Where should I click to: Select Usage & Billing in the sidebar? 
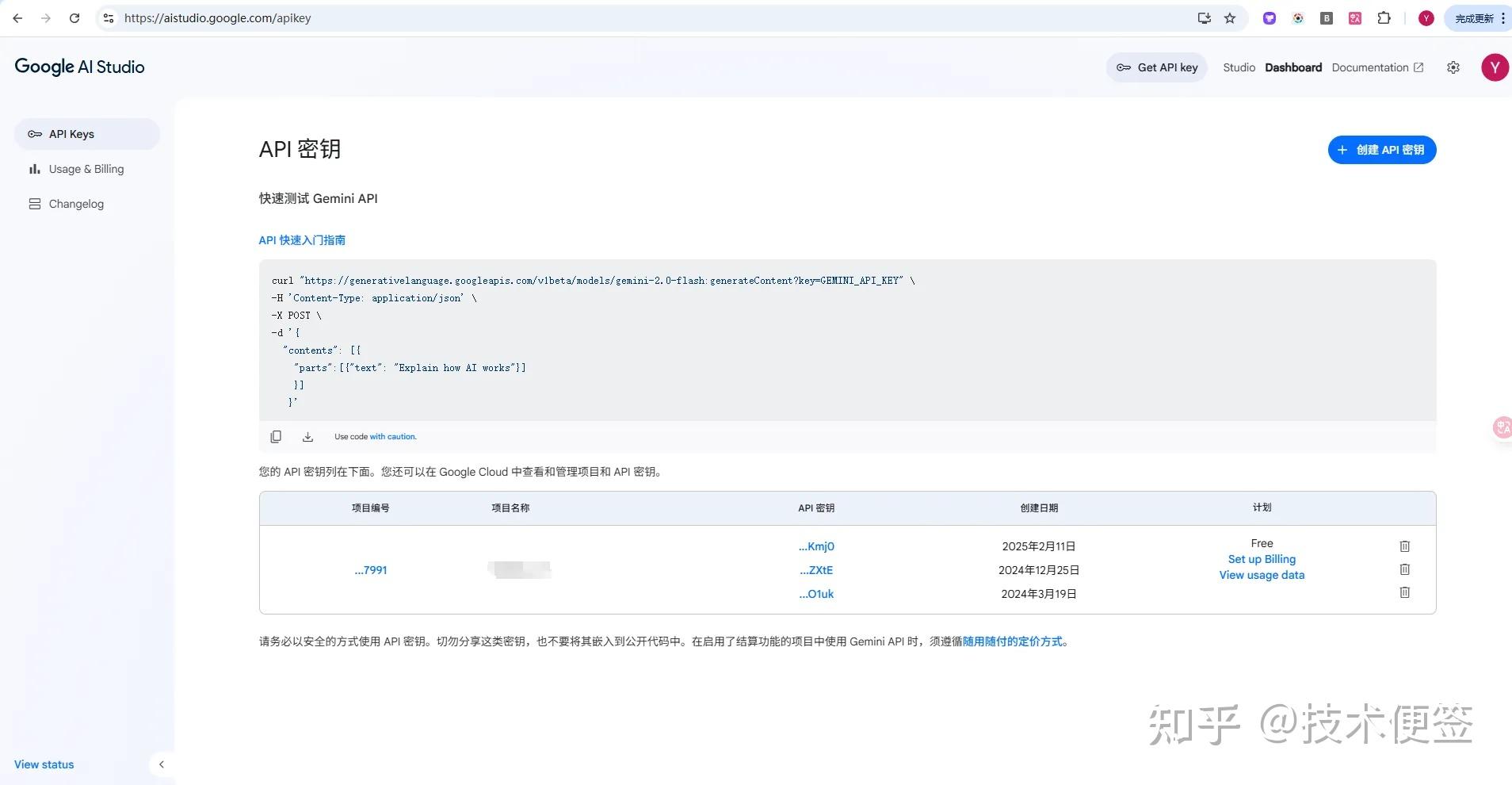point(86,169)
